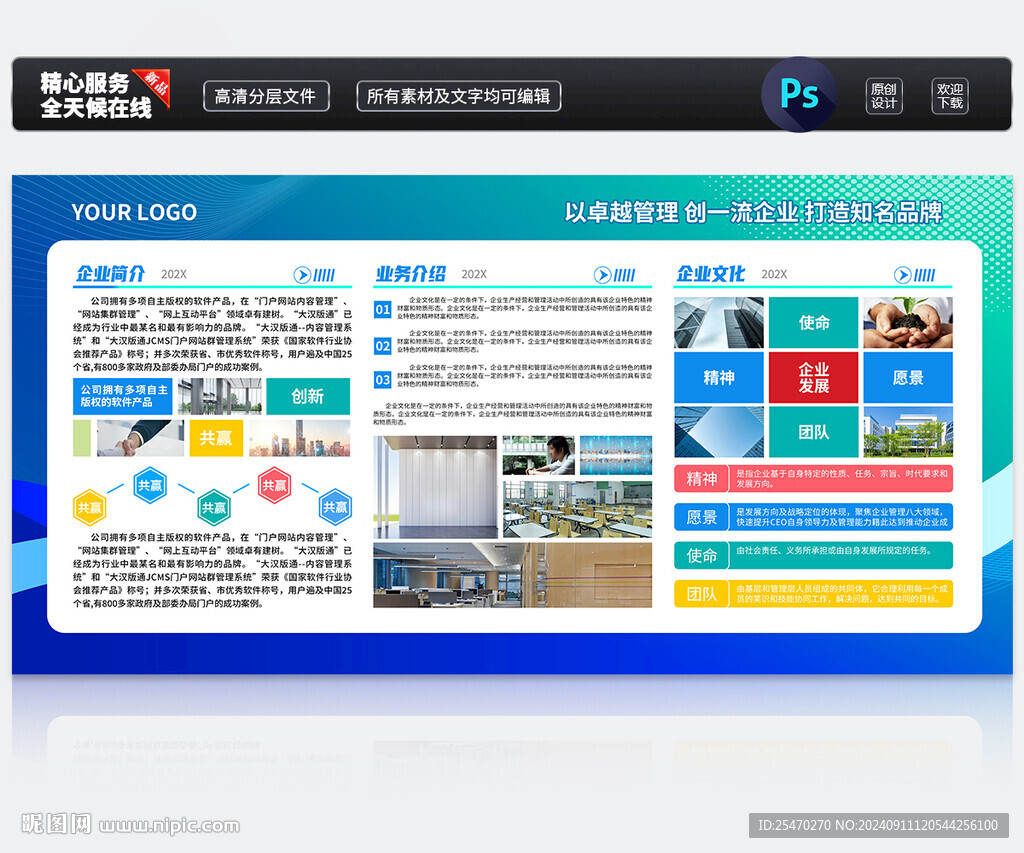Select the 03 numbered marker

[x=383, y=380]
